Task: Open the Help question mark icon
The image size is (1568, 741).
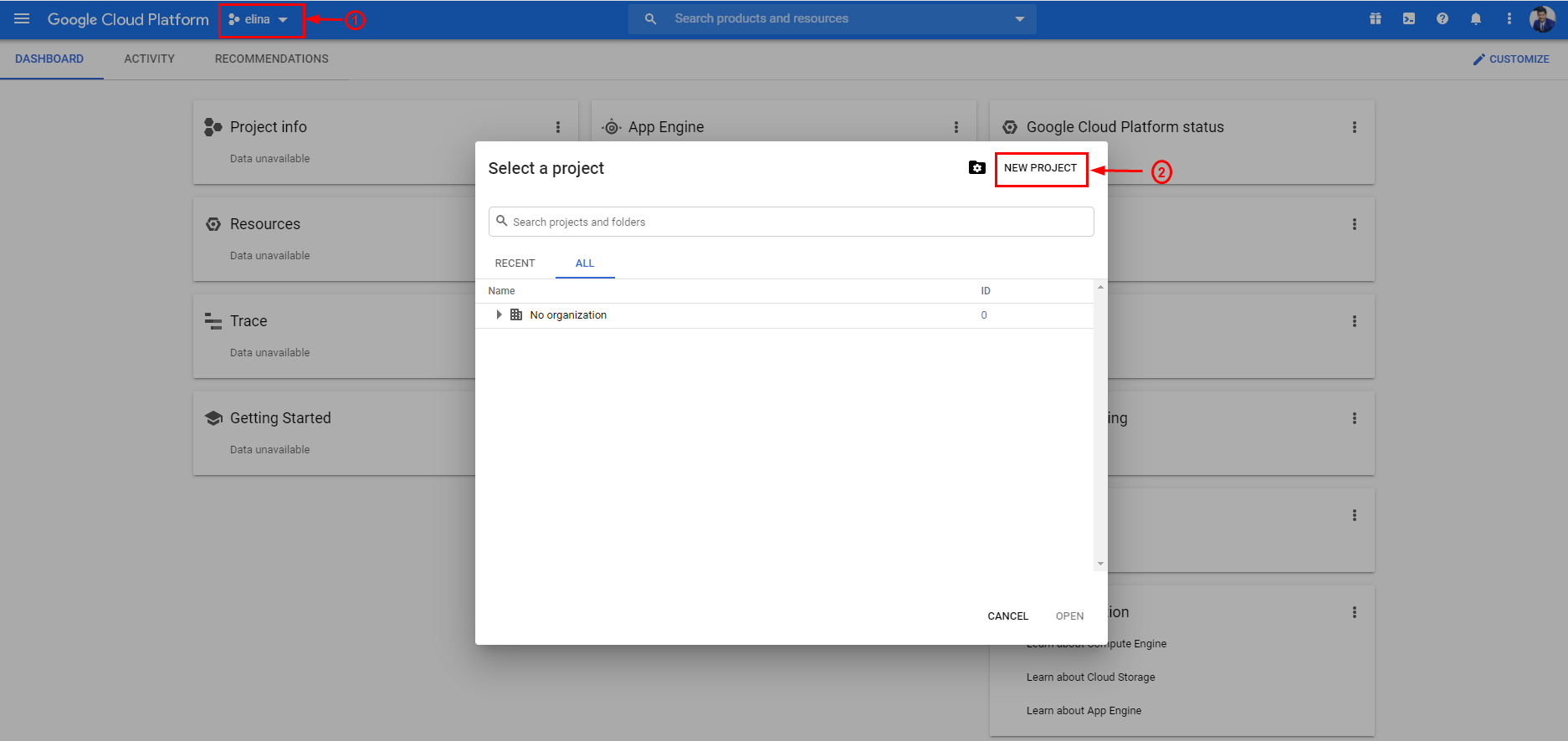Action: (x=1442, y=18)
